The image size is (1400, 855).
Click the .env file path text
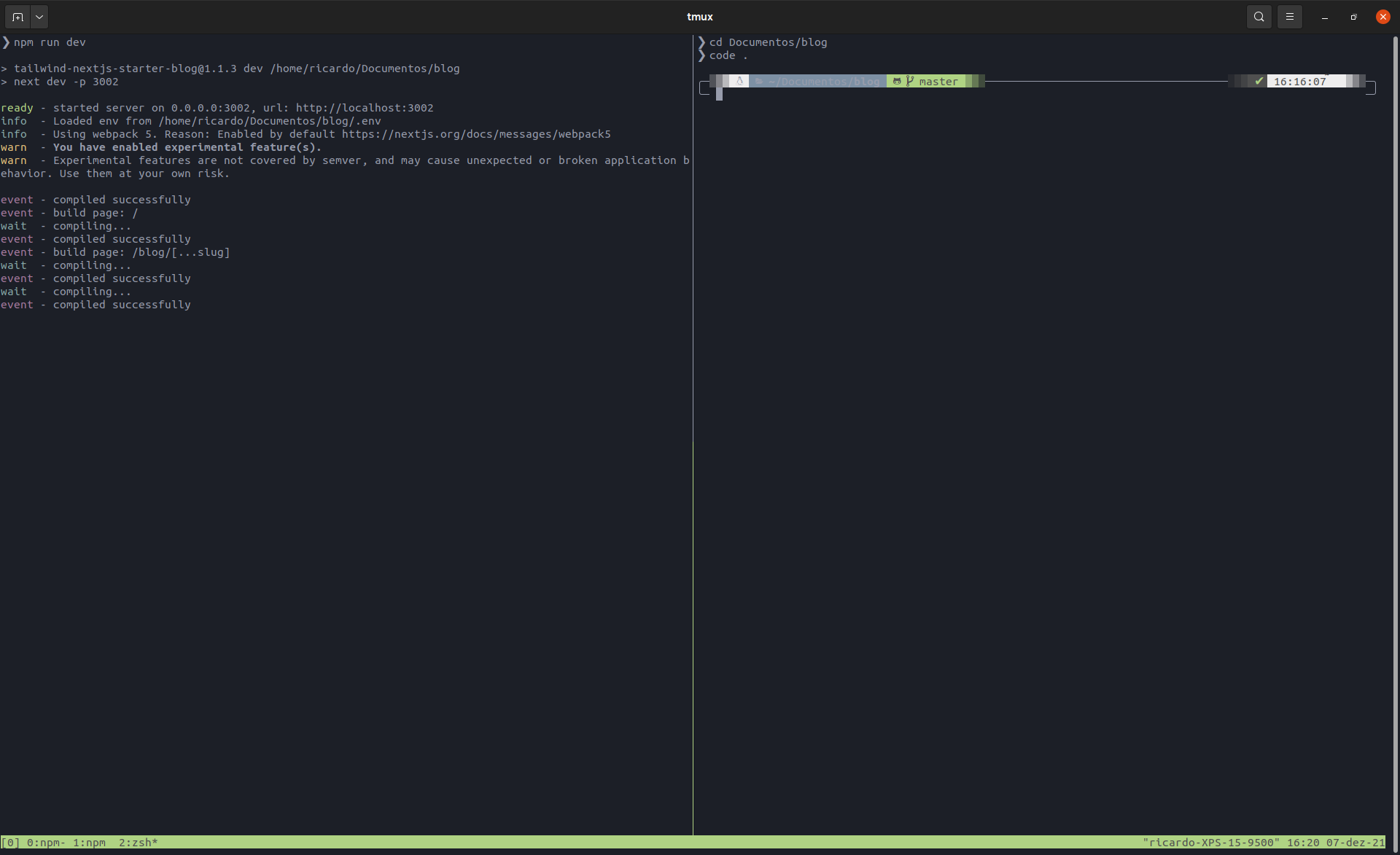point(270,121)
